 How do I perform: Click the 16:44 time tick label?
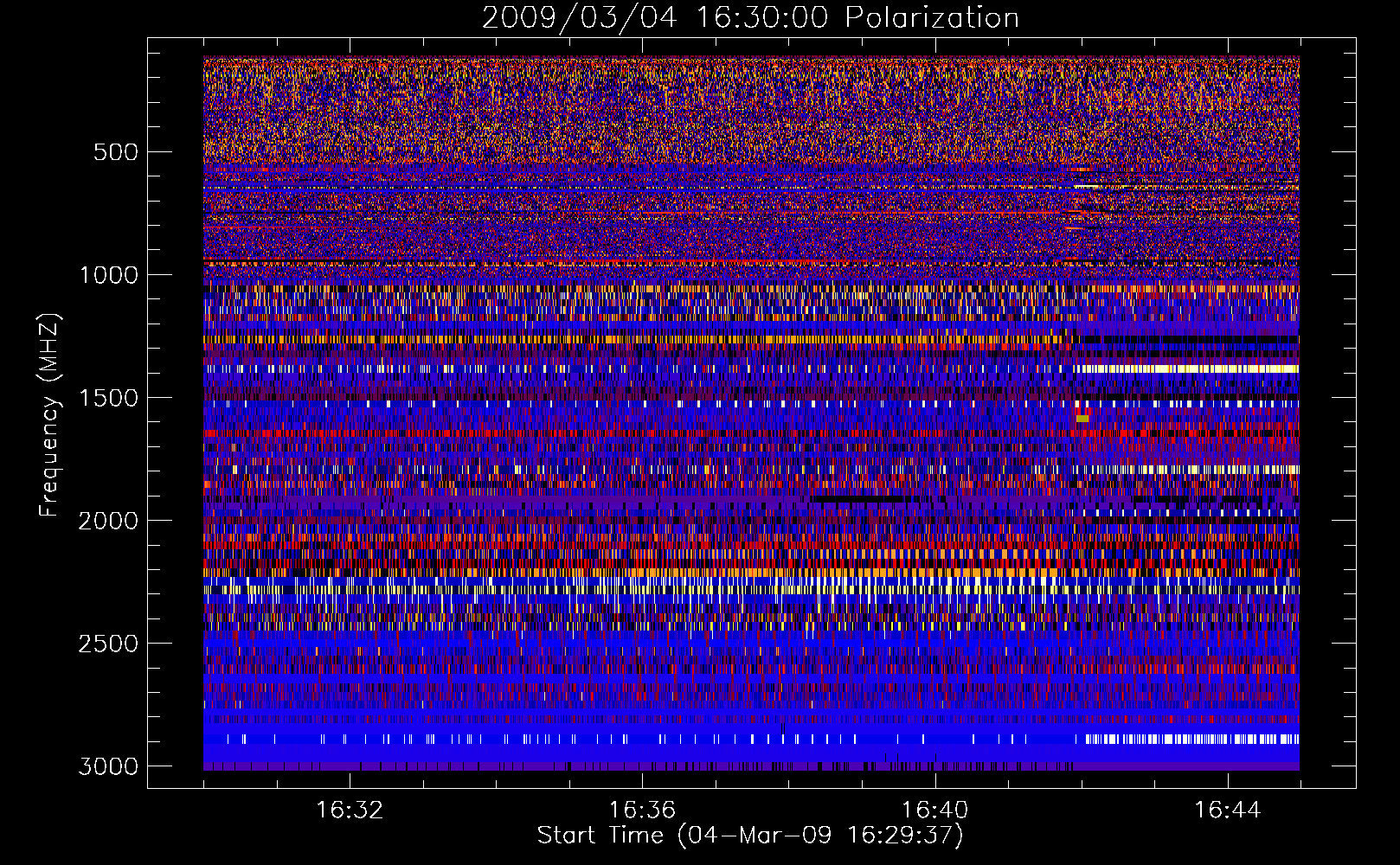pyautogui.click(x=1227, y=811)
